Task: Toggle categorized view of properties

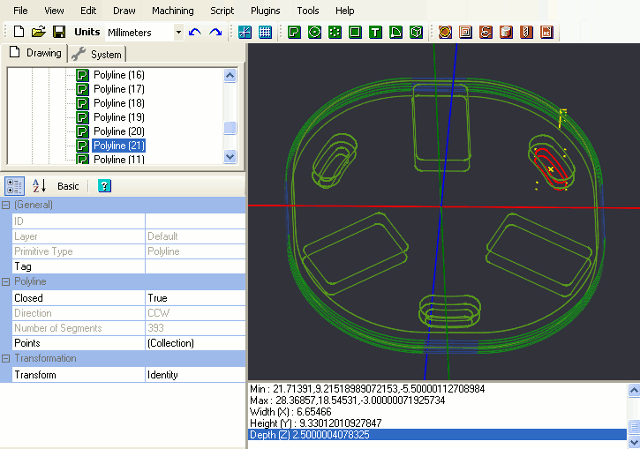Action: coord(16,186)
